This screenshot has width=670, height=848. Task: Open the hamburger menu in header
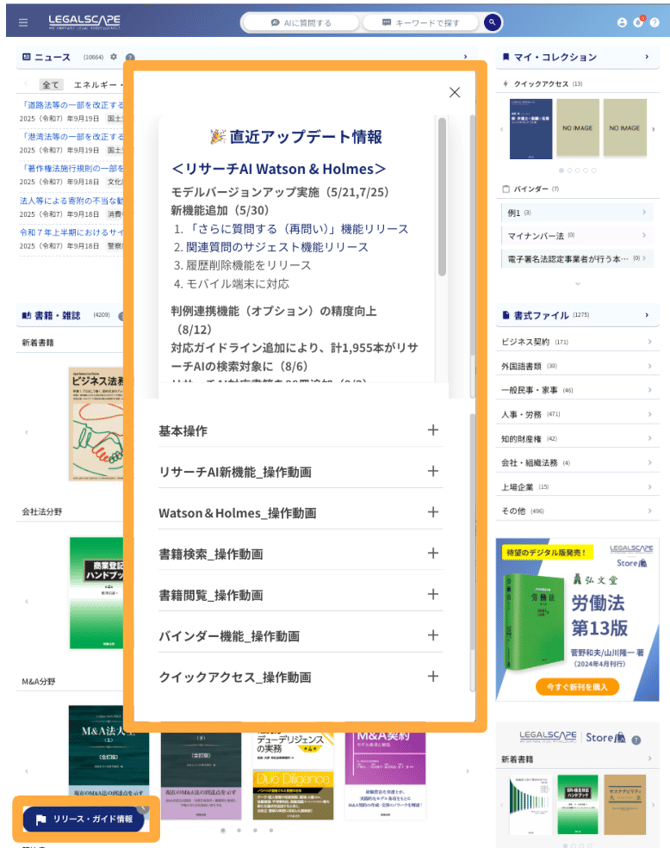(23, 22)
